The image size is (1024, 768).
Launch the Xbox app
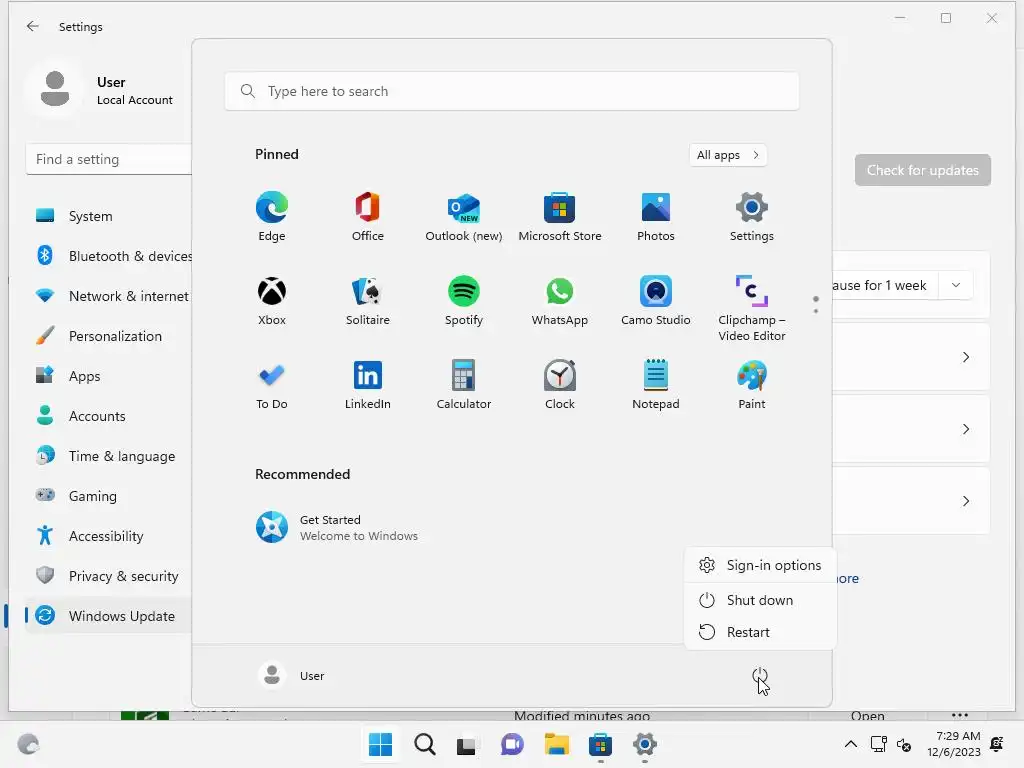coord(272,301)
